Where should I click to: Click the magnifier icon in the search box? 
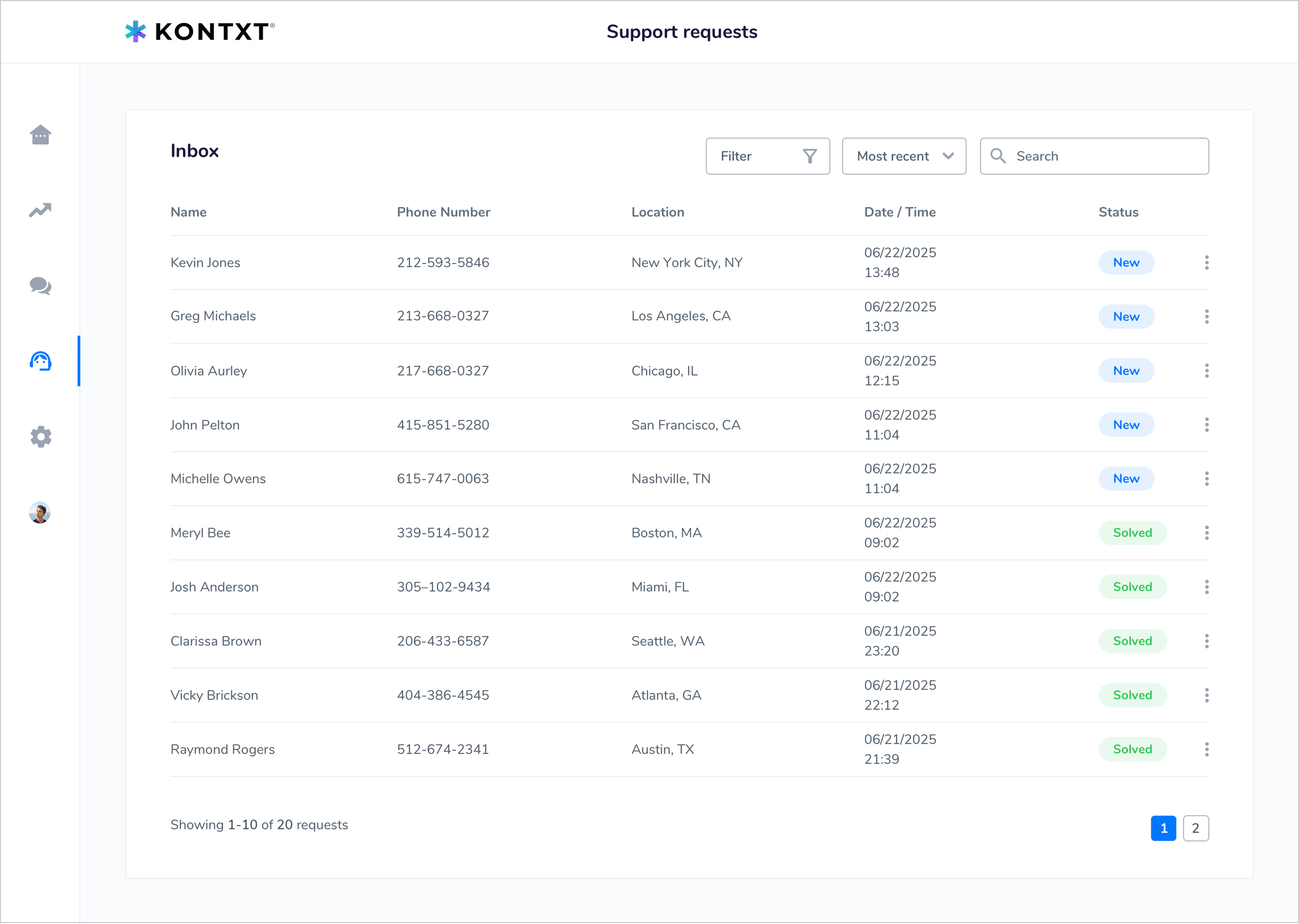998,156
